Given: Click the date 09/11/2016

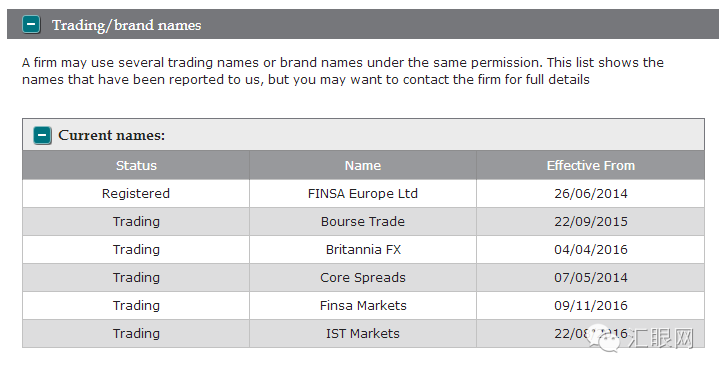Looking at the screenshot, I should click(x=591, y=305).
